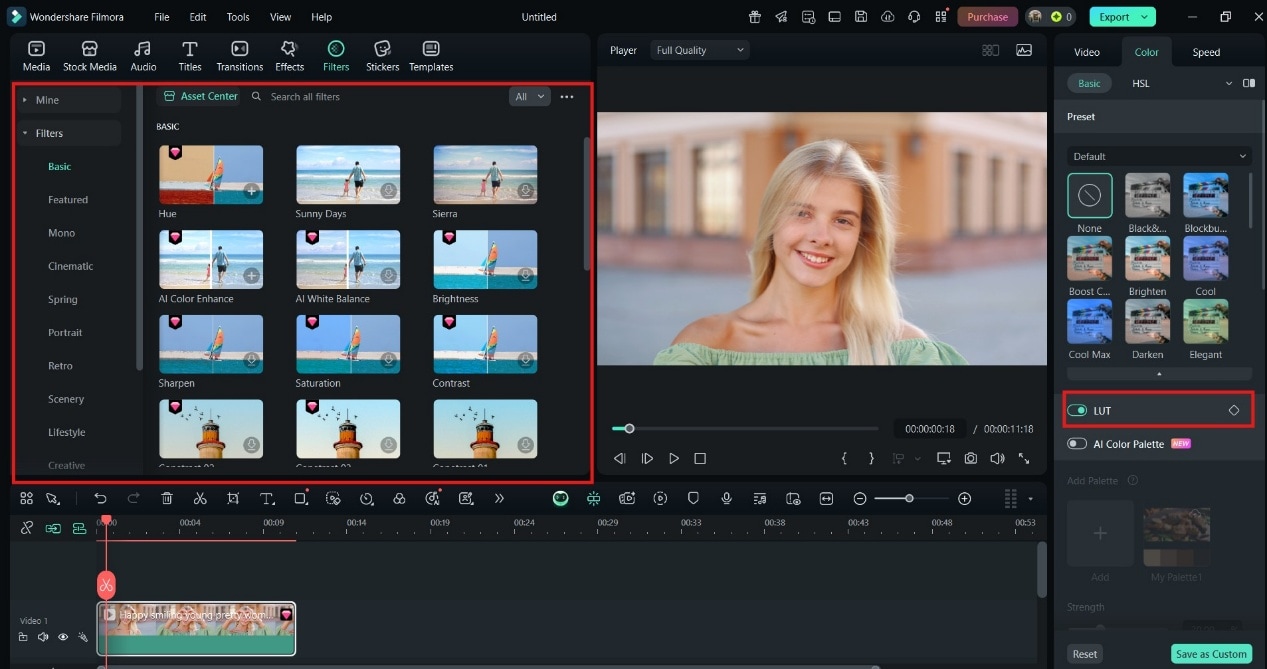The image size is (1267, 669).
Task: Open the Export dropdown arrow
Action: (x=1145, y=17)
